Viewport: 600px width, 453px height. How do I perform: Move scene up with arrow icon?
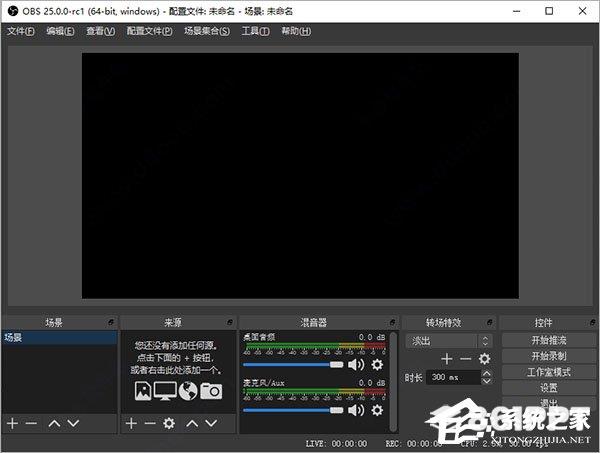[54, 423]
